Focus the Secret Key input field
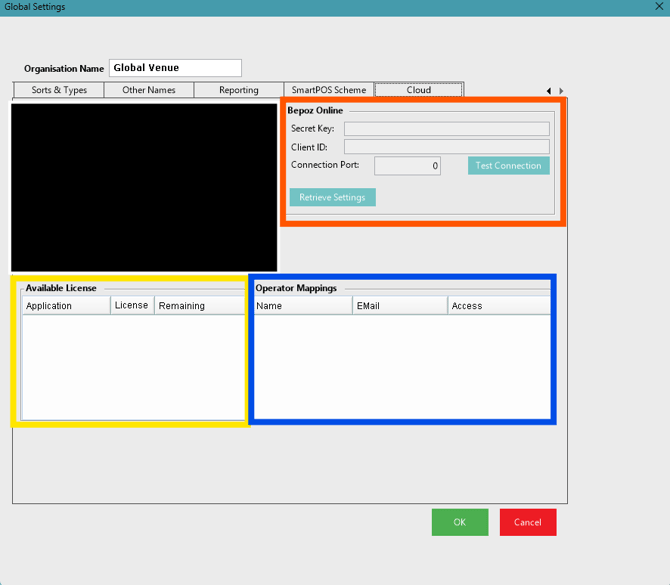The height and width of the screenshot is (585, 670). pos(446,129)
